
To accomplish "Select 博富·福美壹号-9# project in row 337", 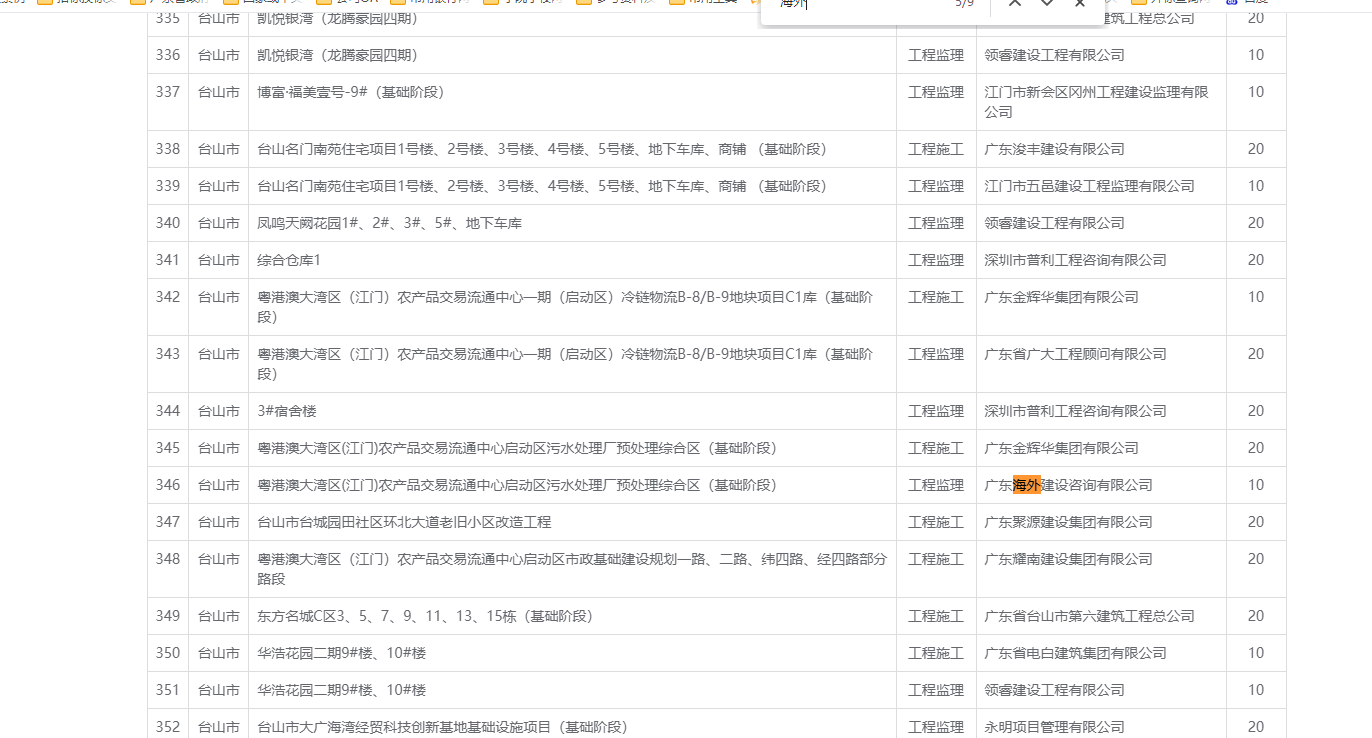I will click(x=350, y=92).
